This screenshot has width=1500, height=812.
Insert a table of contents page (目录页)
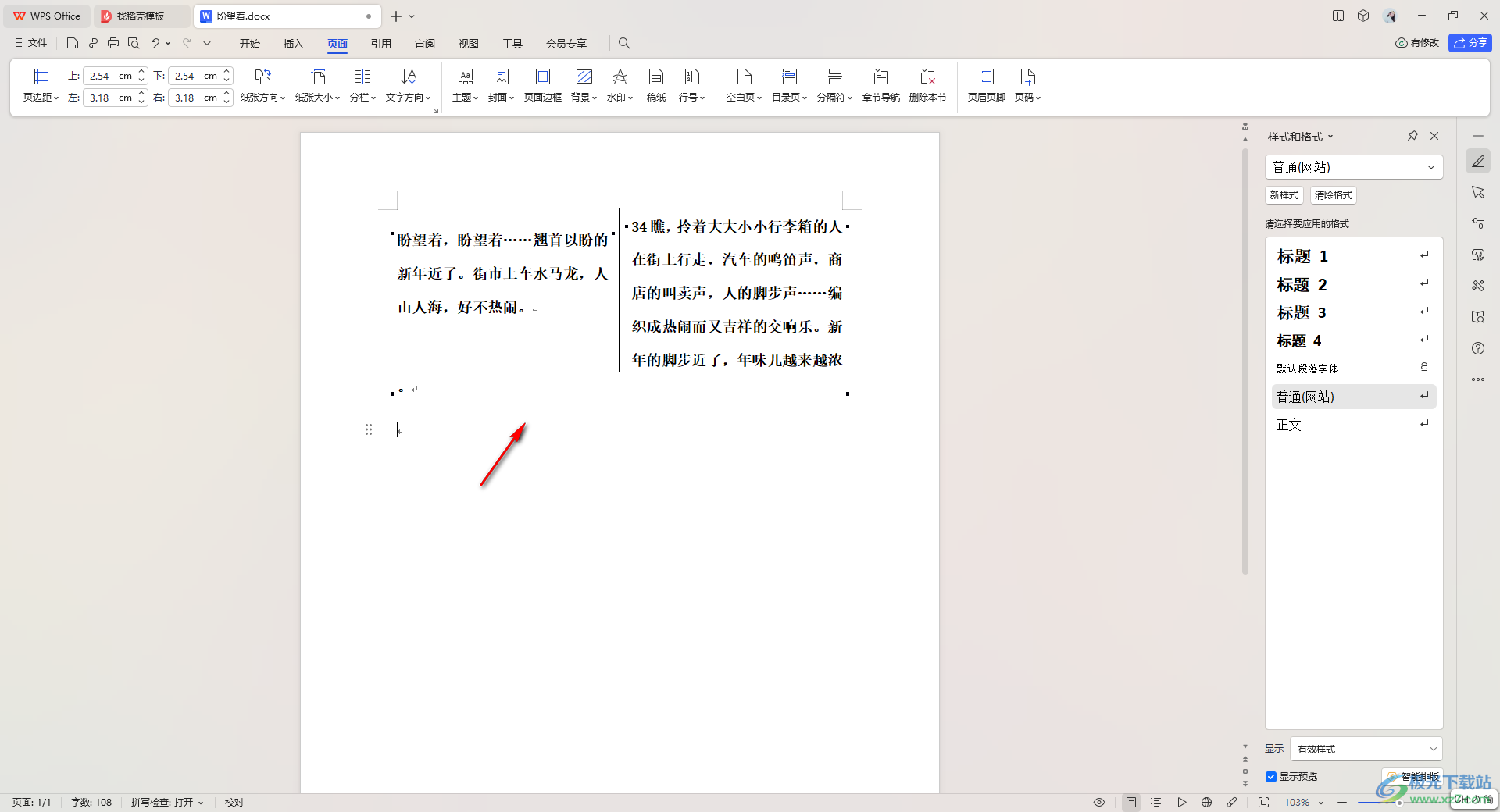coord(789,85)
